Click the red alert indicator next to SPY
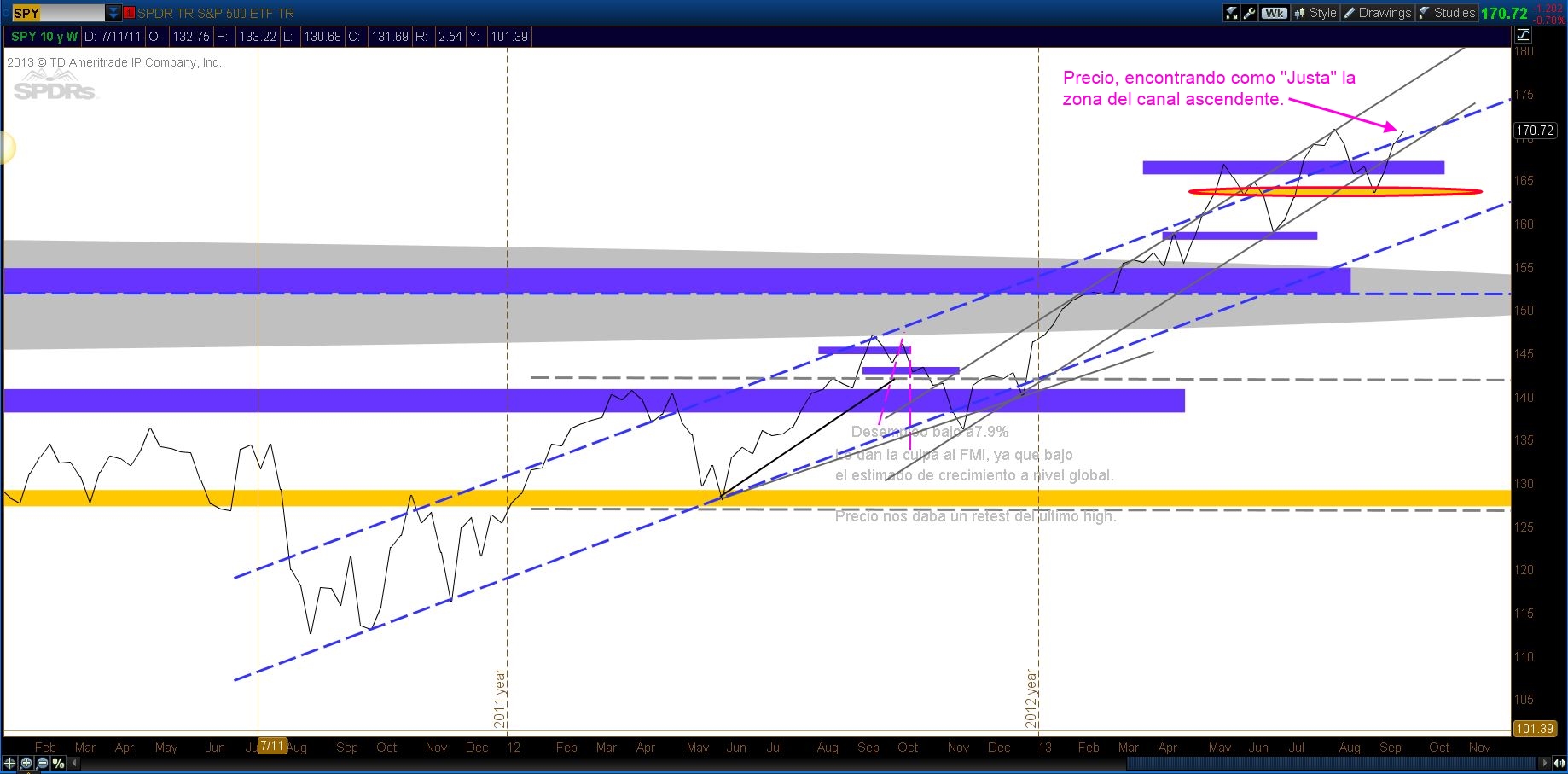1568x774 pixels. coord(130,13)
